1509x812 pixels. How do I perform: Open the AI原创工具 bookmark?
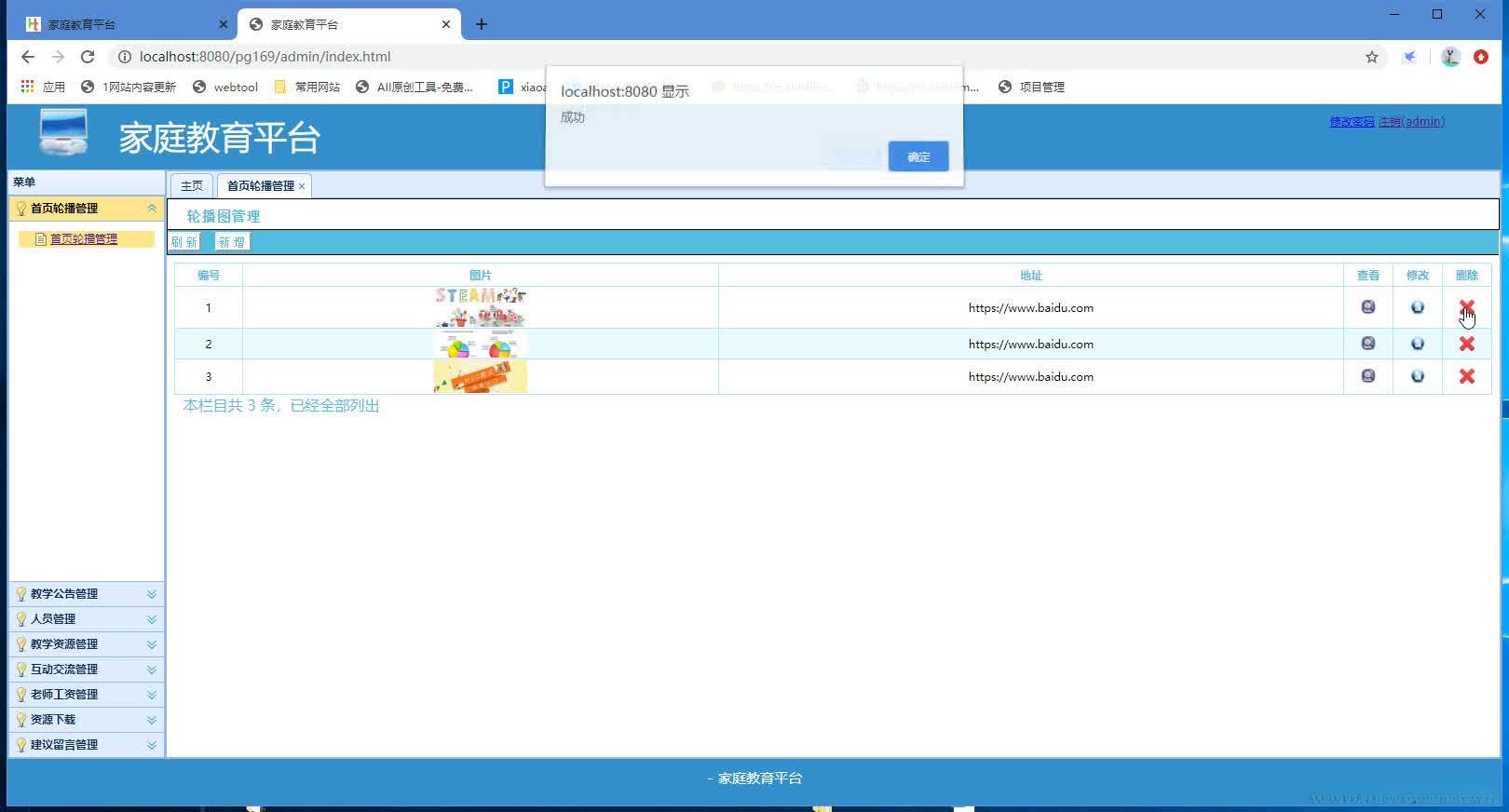tap(415, 87)
